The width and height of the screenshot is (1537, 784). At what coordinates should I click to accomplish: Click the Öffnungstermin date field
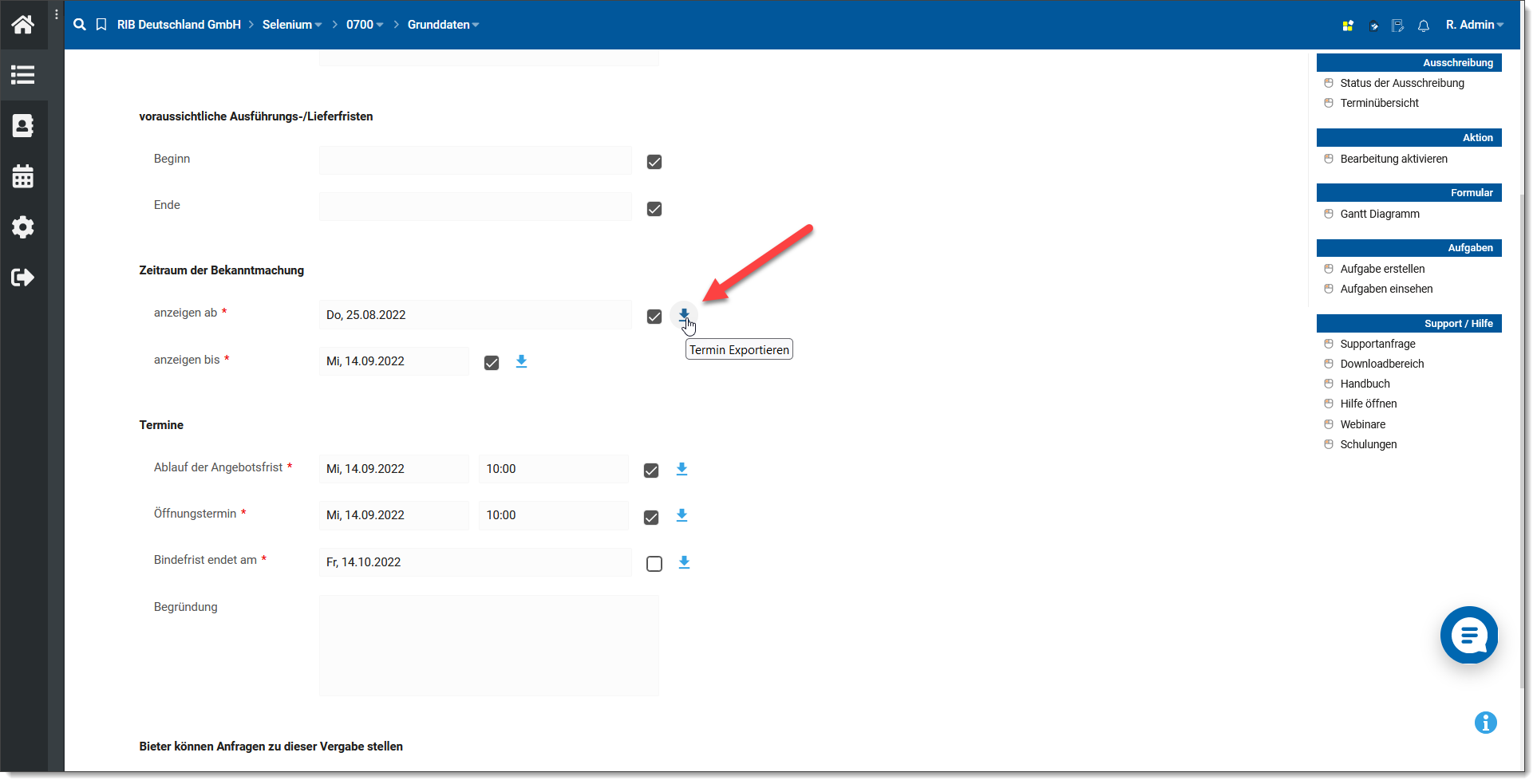(394, 515)
